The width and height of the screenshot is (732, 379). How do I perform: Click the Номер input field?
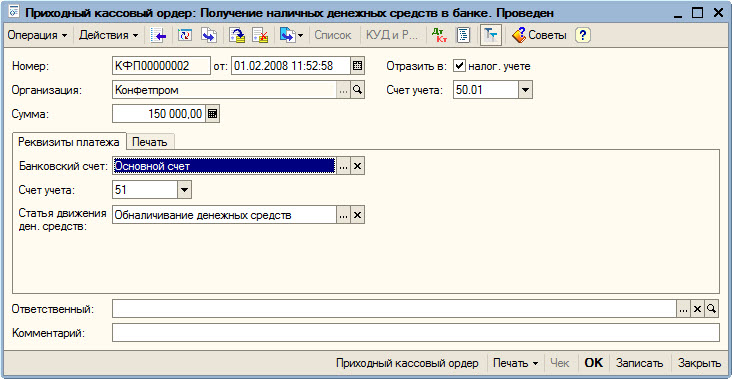pyautogui.click(x=162, y=66)
